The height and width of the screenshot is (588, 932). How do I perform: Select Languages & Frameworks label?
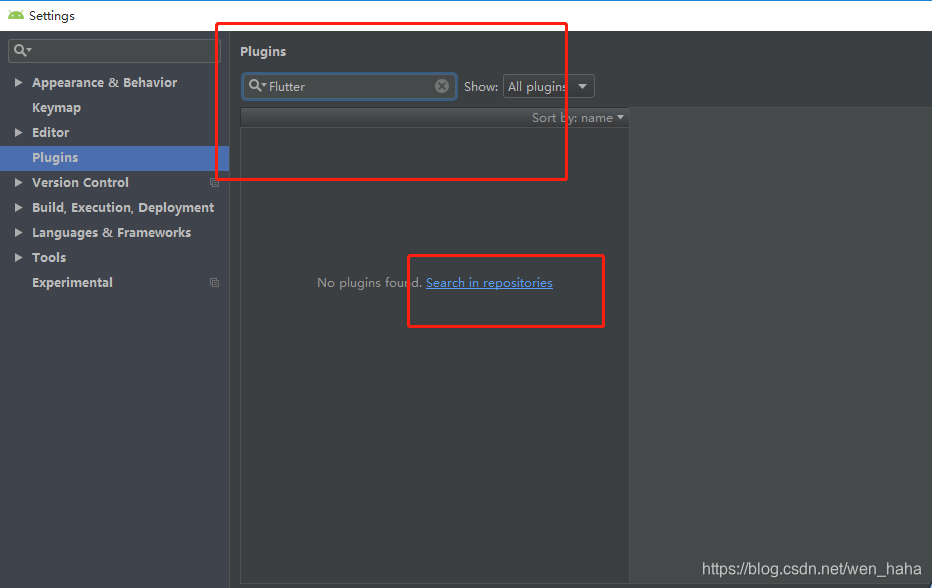112,232
